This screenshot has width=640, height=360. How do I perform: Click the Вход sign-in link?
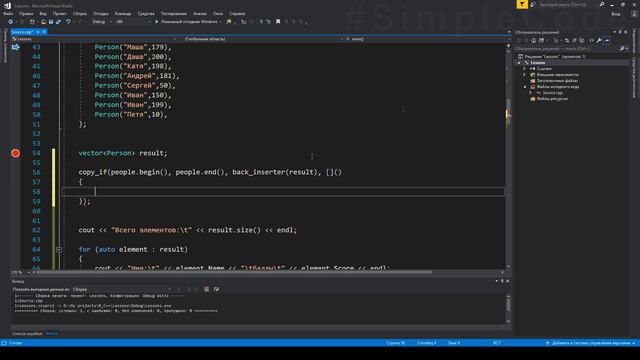click(616, 14)
